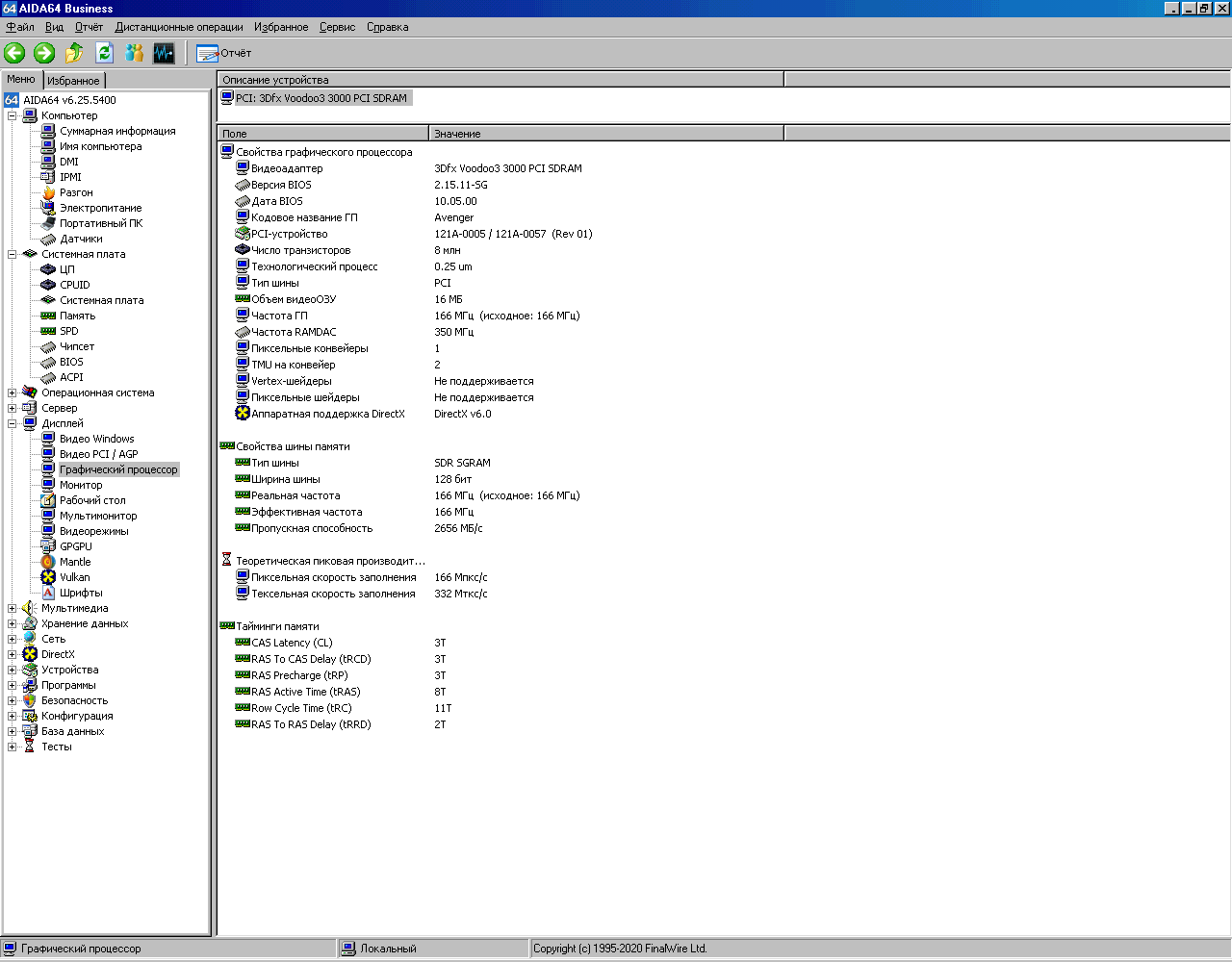
Task: Open the users toolbar icon
Action: click(134, 53)
